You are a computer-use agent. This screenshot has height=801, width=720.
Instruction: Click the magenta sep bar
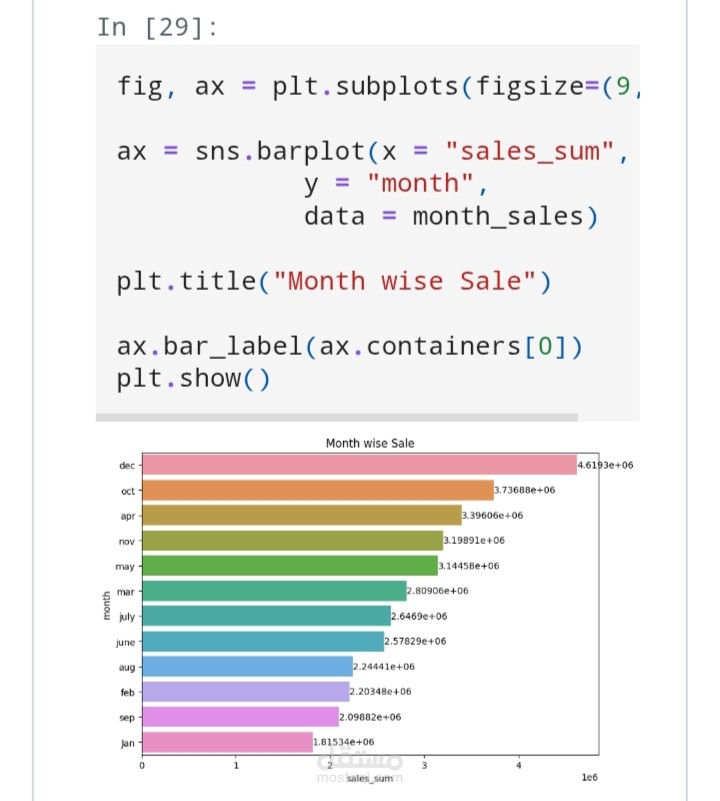241,716
